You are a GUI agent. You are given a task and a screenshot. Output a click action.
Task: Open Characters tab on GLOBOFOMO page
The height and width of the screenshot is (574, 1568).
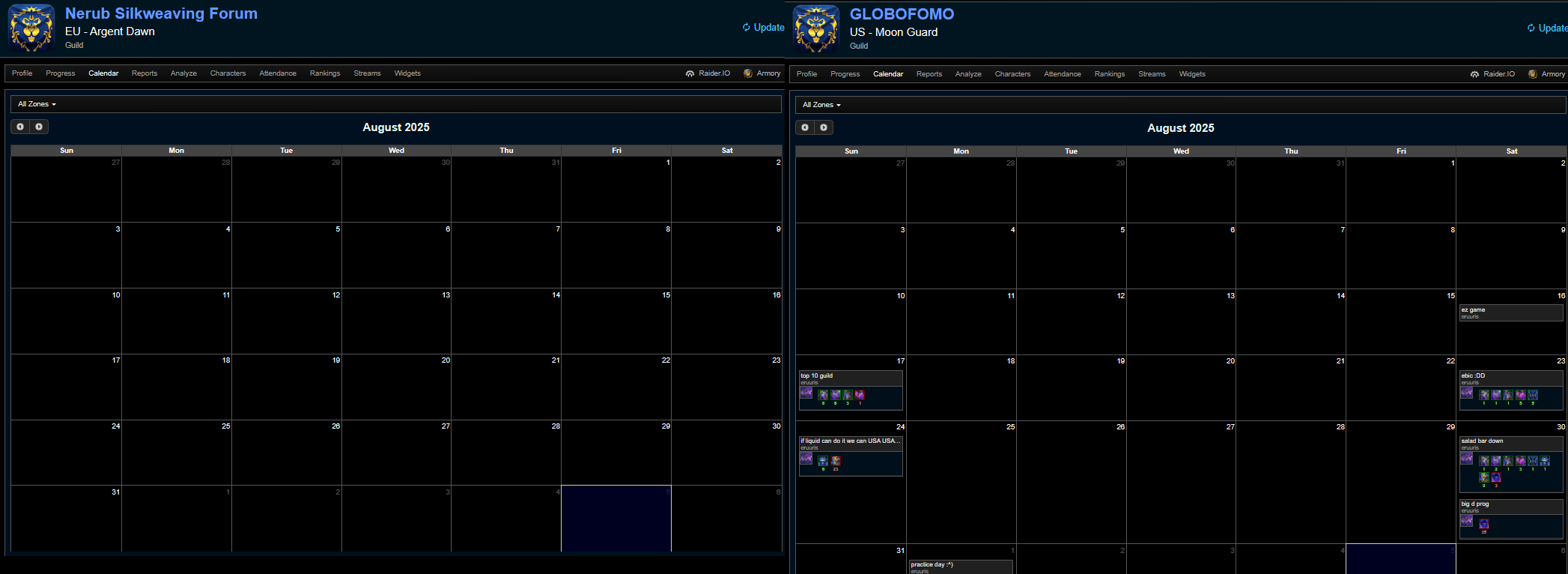pos(1012,74)
